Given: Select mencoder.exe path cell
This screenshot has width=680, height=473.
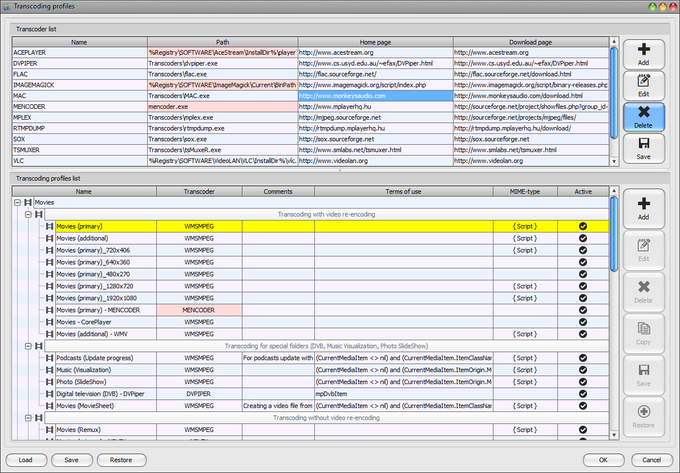Looking at the screenshot, I should pyautogui.click(x=222, y=107).
